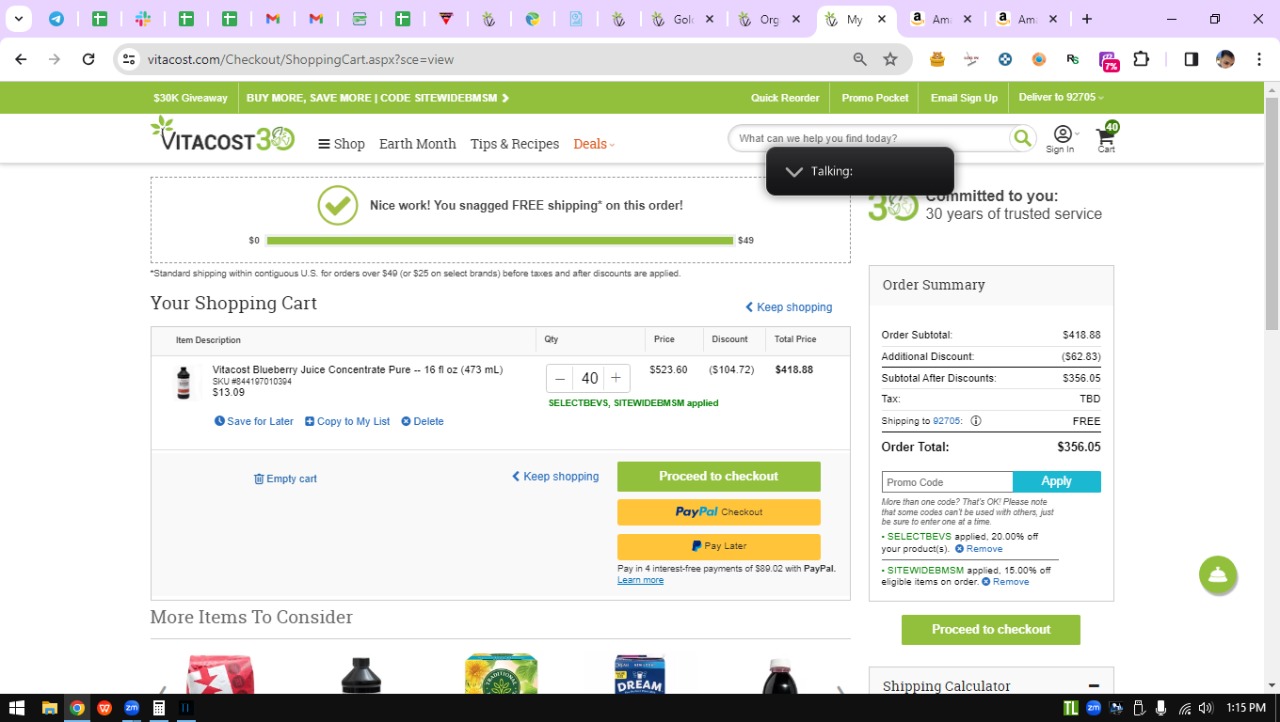Collapse the Shipping Calculator panel
Viewport: 1280px width, 722px height.
point(1093,686)
